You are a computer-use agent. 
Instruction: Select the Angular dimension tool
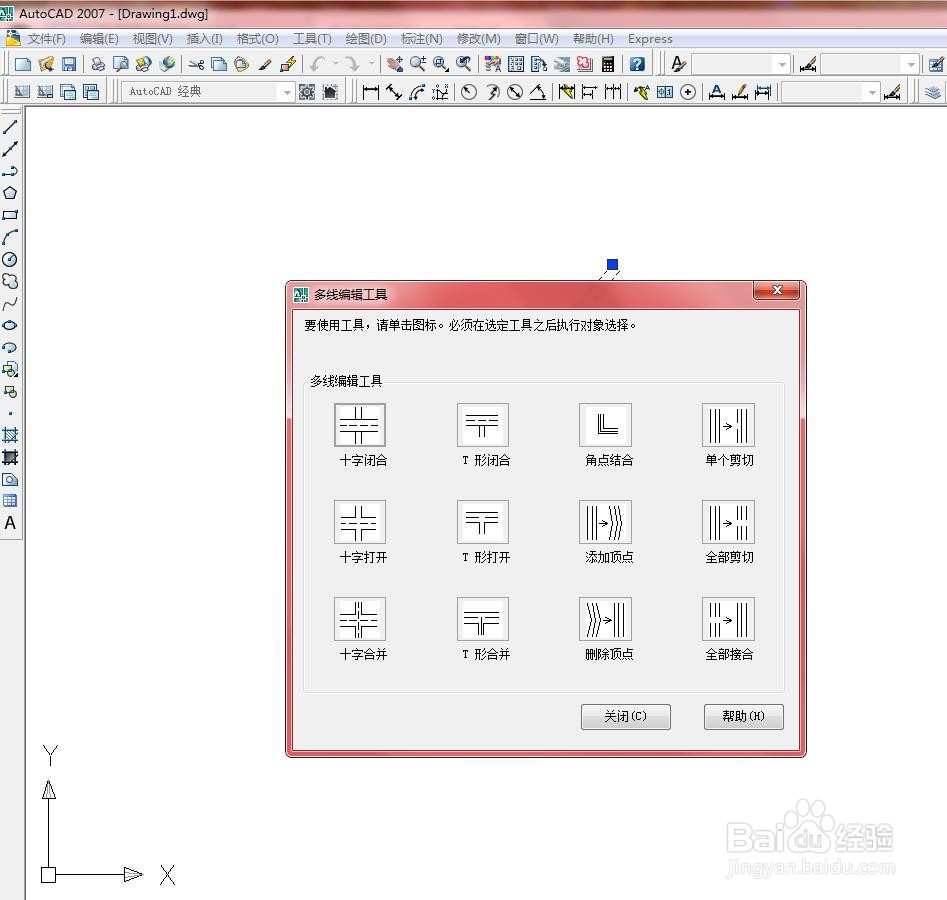tap(538, 92)
